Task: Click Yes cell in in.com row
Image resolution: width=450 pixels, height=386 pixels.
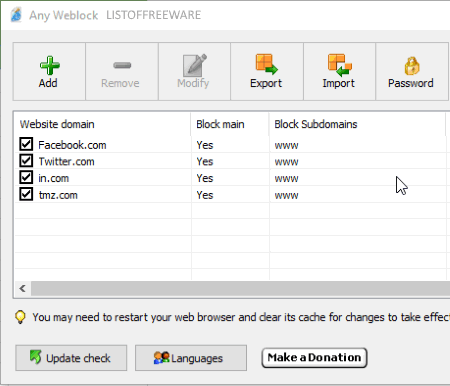Action: click(x=205, y=178)
